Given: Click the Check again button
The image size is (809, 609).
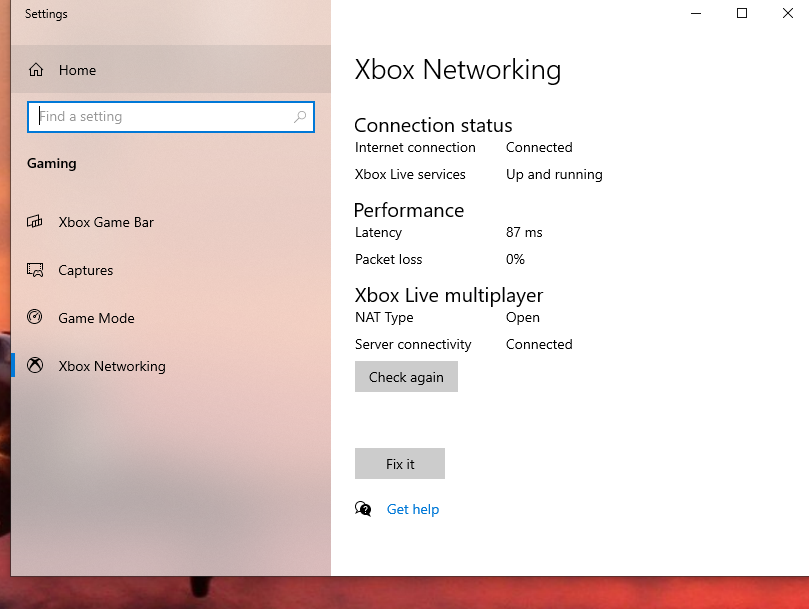Looking at the screenshot, I should [406, 377].
